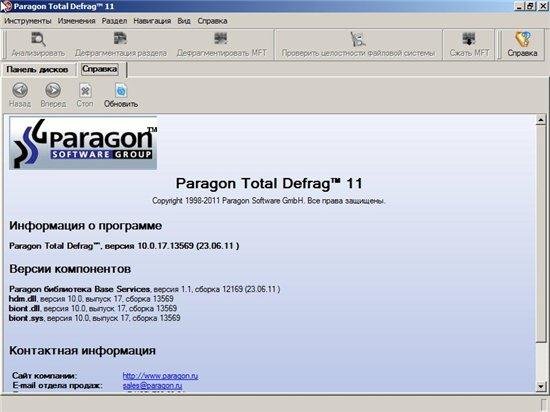This screenshot has height=412, width=550.
Task: Minimize the Paragon Total Defrag window
Action: pos(520,6)
